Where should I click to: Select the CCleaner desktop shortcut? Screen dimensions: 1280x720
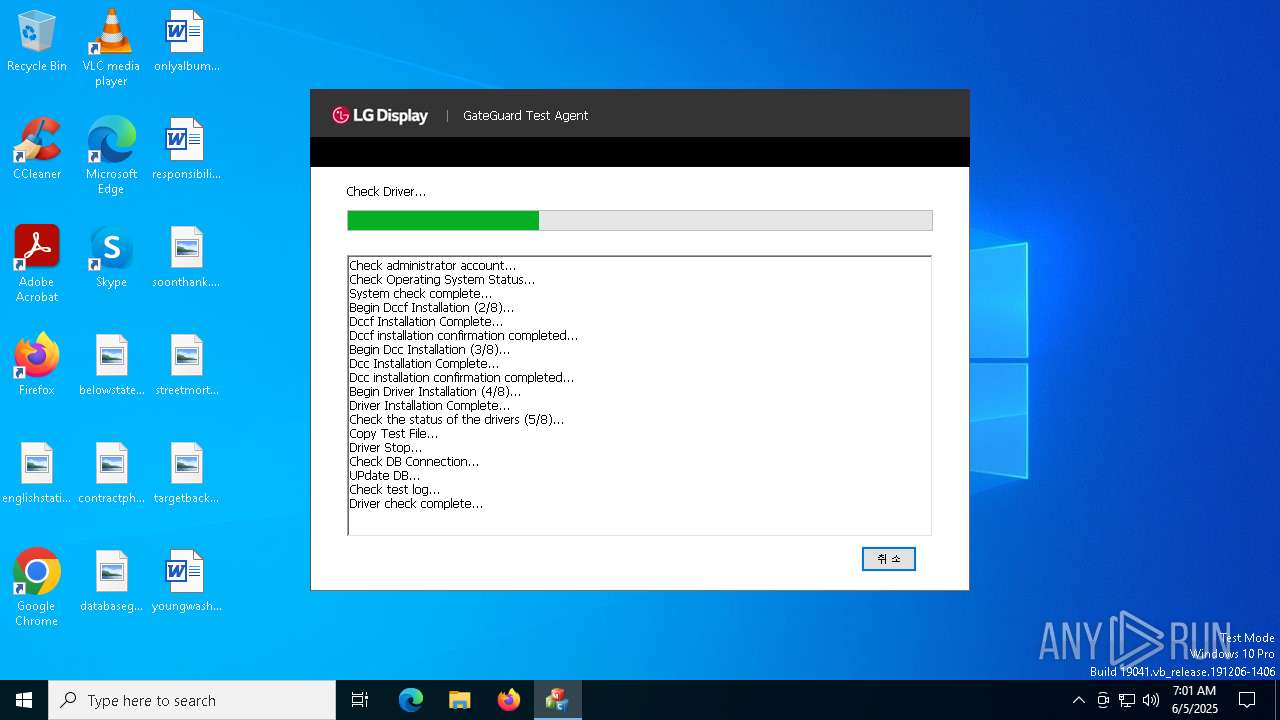click(x=37, y=150)
